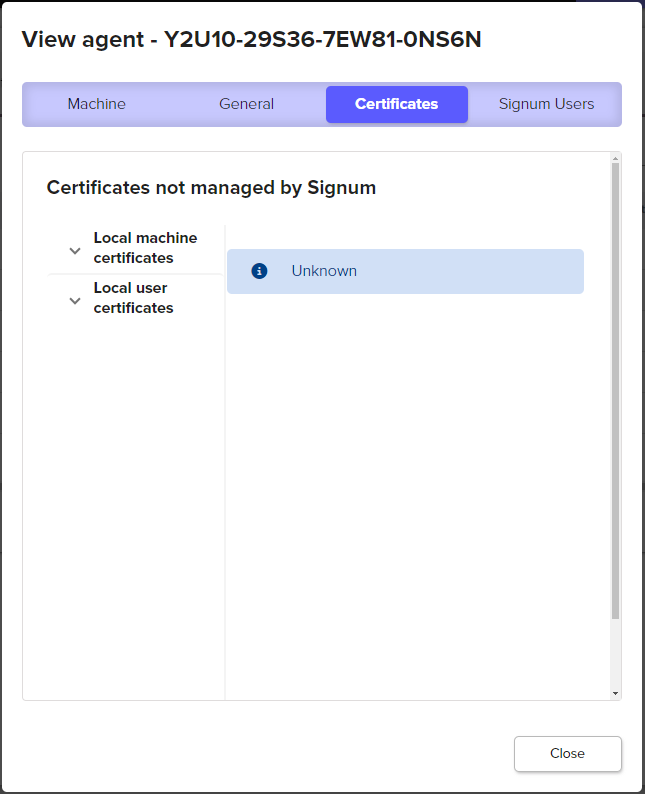Switch to the Machine tab

point(97,104)
